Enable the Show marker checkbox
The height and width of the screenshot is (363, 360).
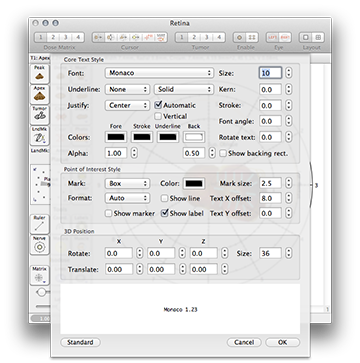click(108, 213)
